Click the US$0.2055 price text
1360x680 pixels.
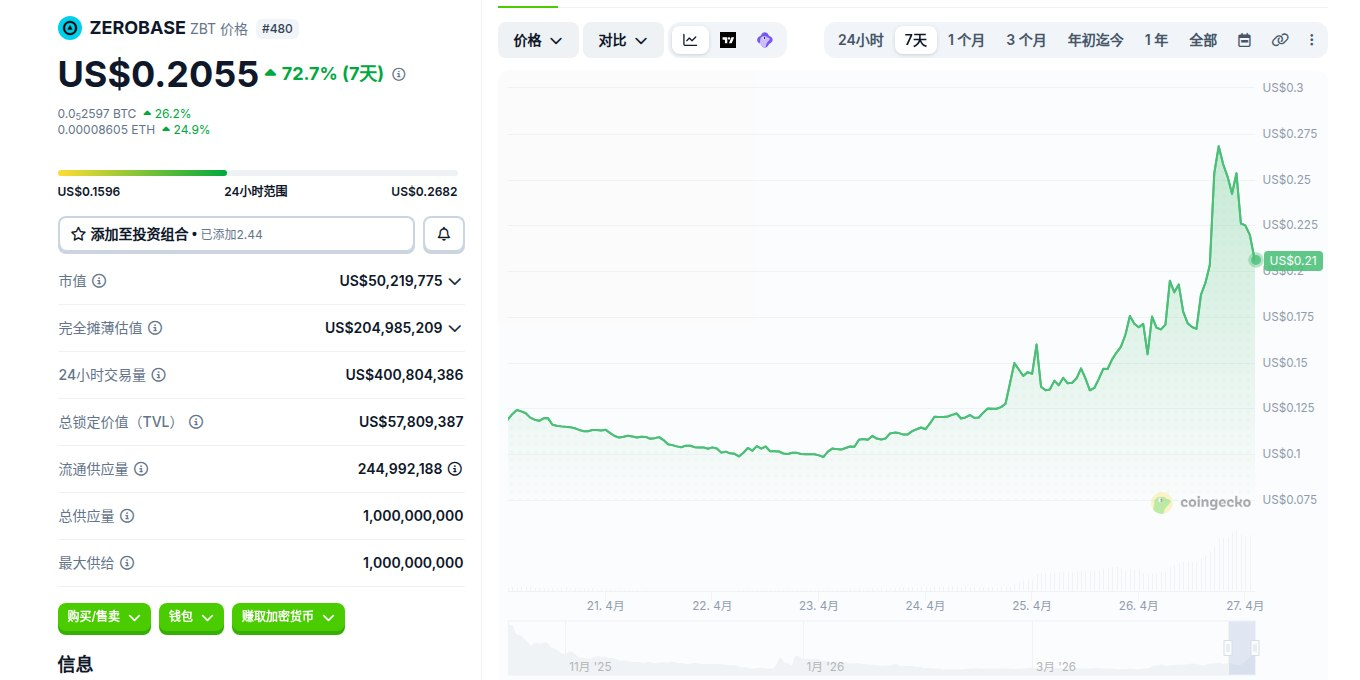pos(158,74)
